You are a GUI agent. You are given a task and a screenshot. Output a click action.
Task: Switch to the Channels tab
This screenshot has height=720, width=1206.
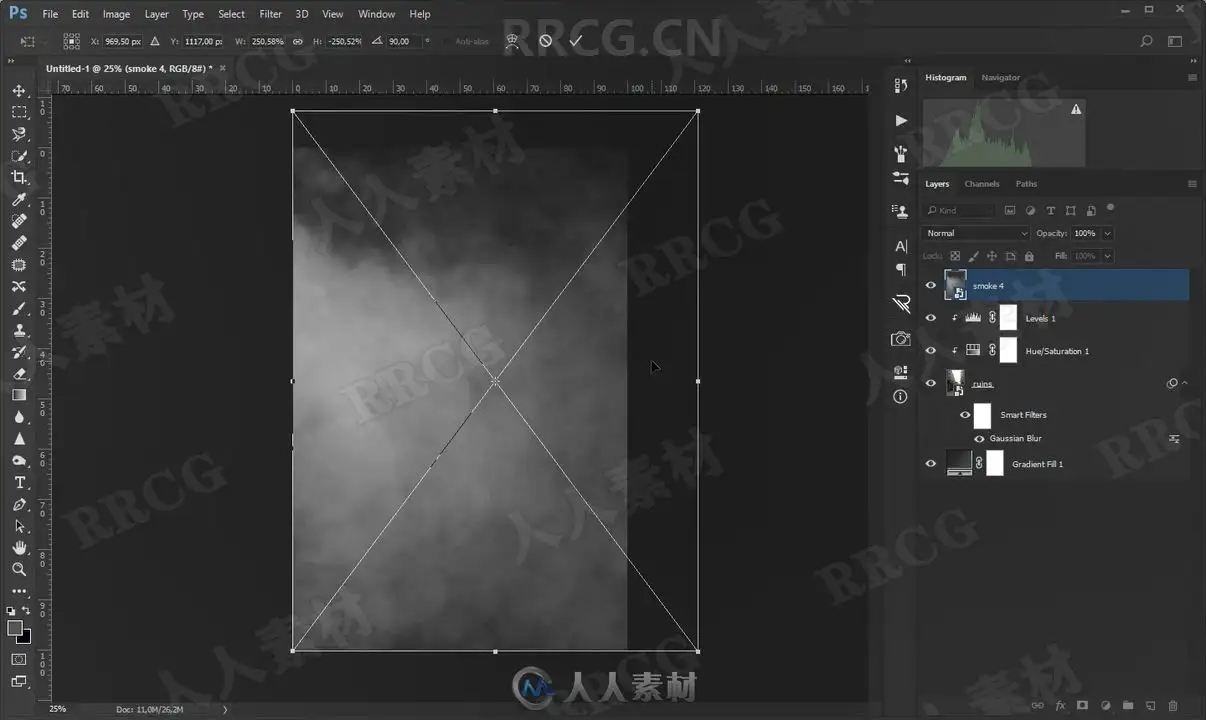[982, 184]
